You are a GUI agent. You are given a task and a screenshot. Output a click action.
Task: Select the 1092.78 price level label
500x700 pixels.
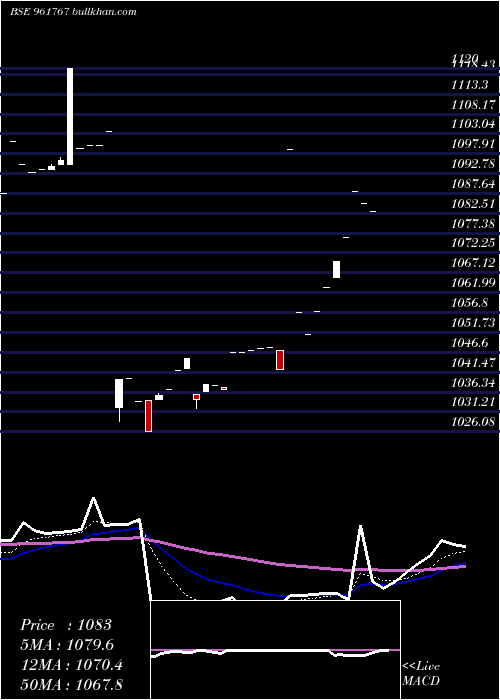tap(473, 164)
